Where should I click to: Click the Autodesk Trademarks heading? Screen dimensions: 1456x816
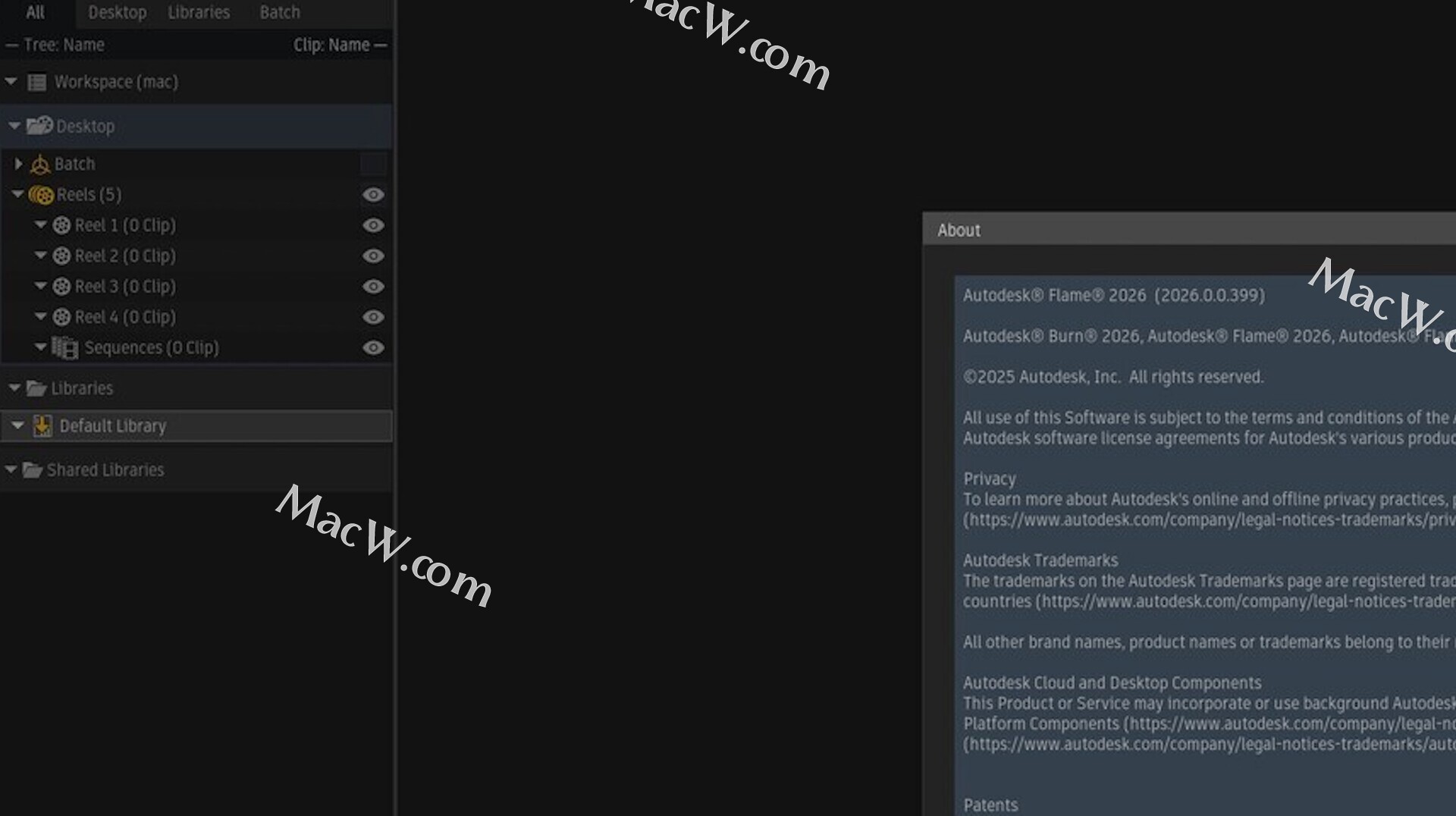(x=1040, y=560)
